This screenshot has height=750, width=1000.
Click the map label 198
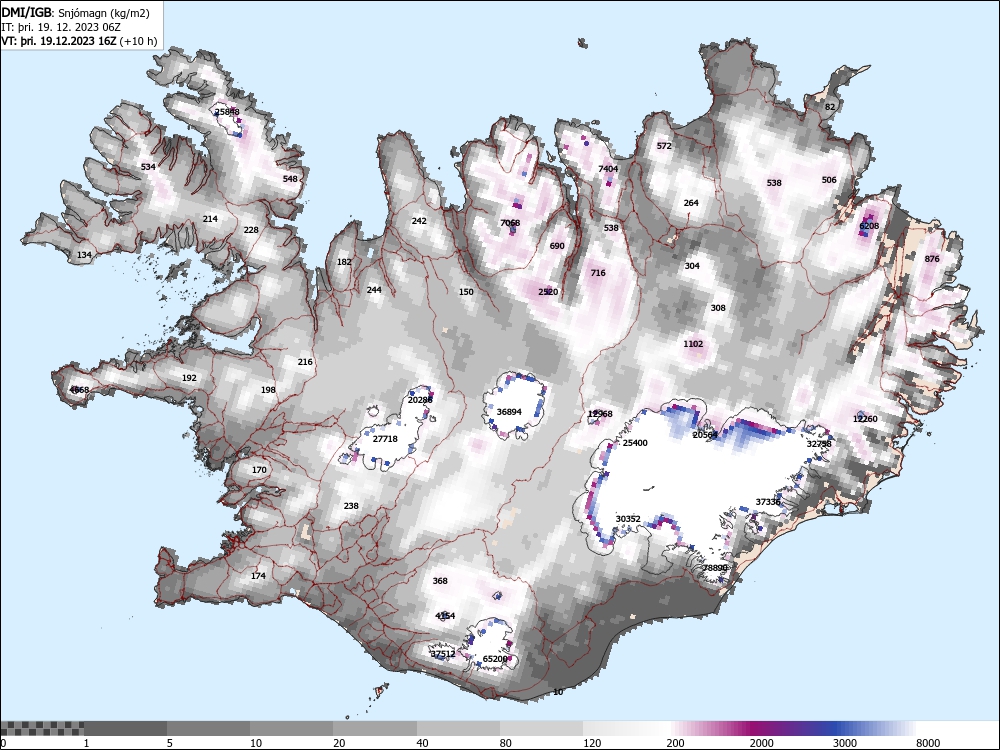pyautogui.click(x=268, y=390)
